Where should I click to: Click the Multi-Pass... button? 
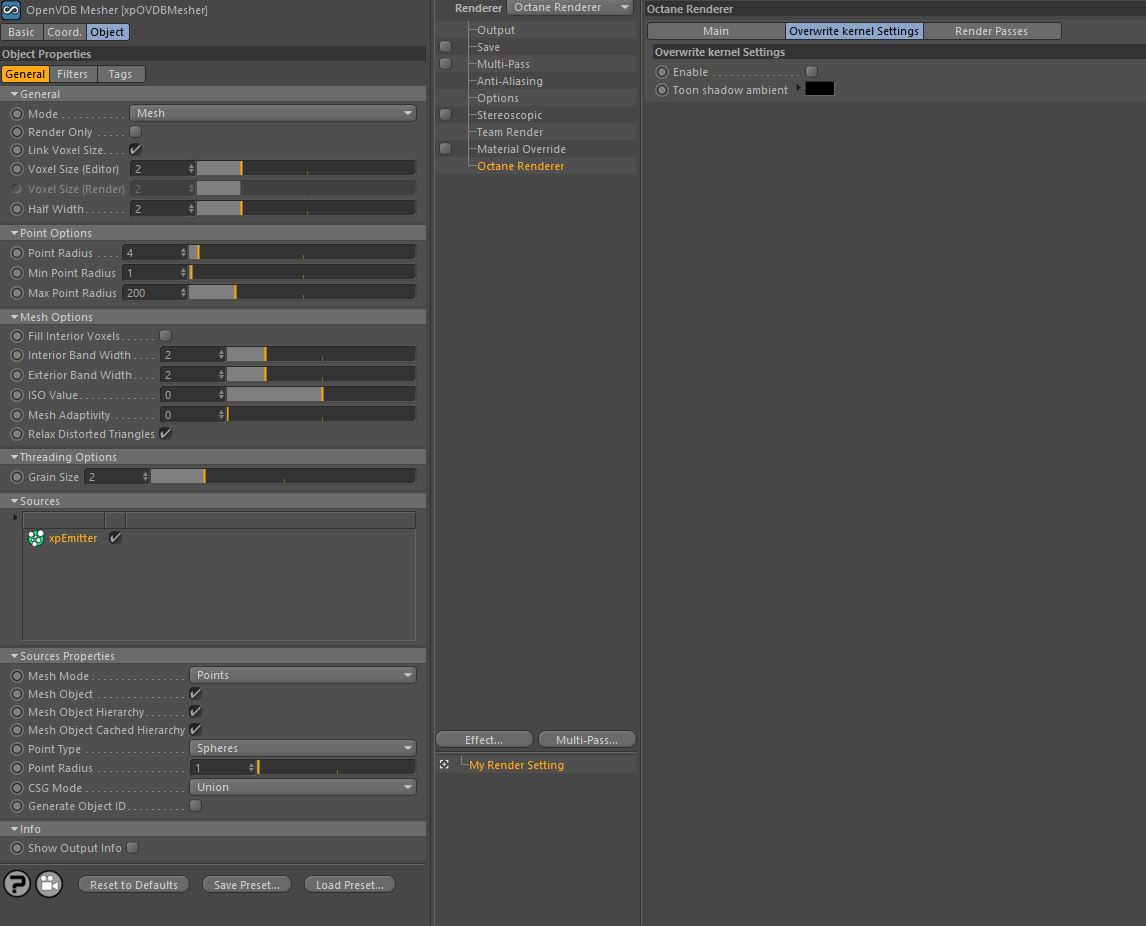point(586,740)
